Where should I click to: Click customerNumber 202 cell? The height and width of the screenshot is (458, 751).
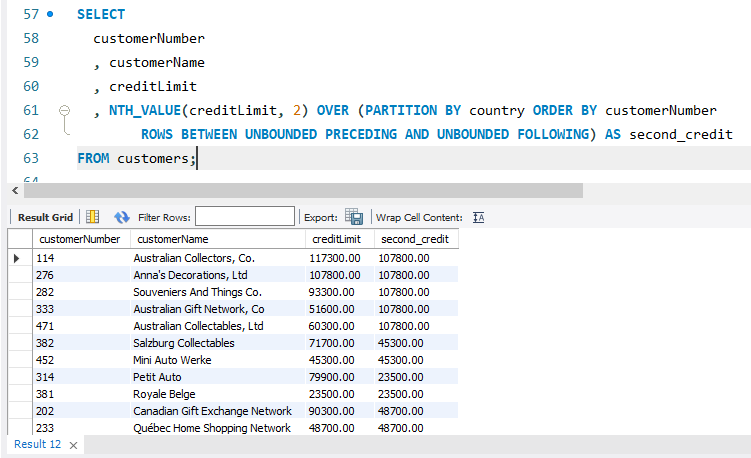(81, 411)
